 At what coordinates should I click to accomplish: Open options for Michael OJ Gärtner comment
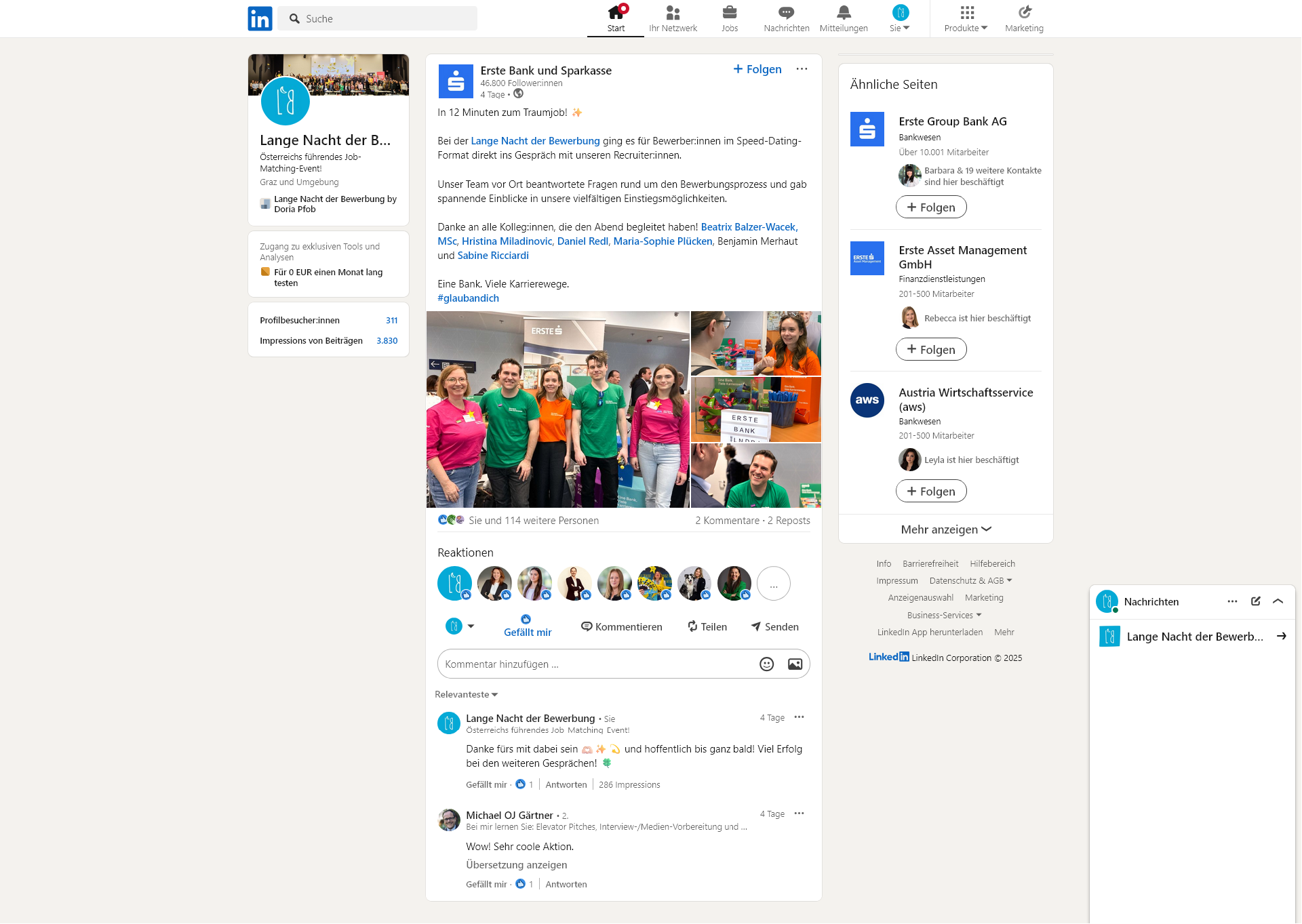[x=799, y=813]
